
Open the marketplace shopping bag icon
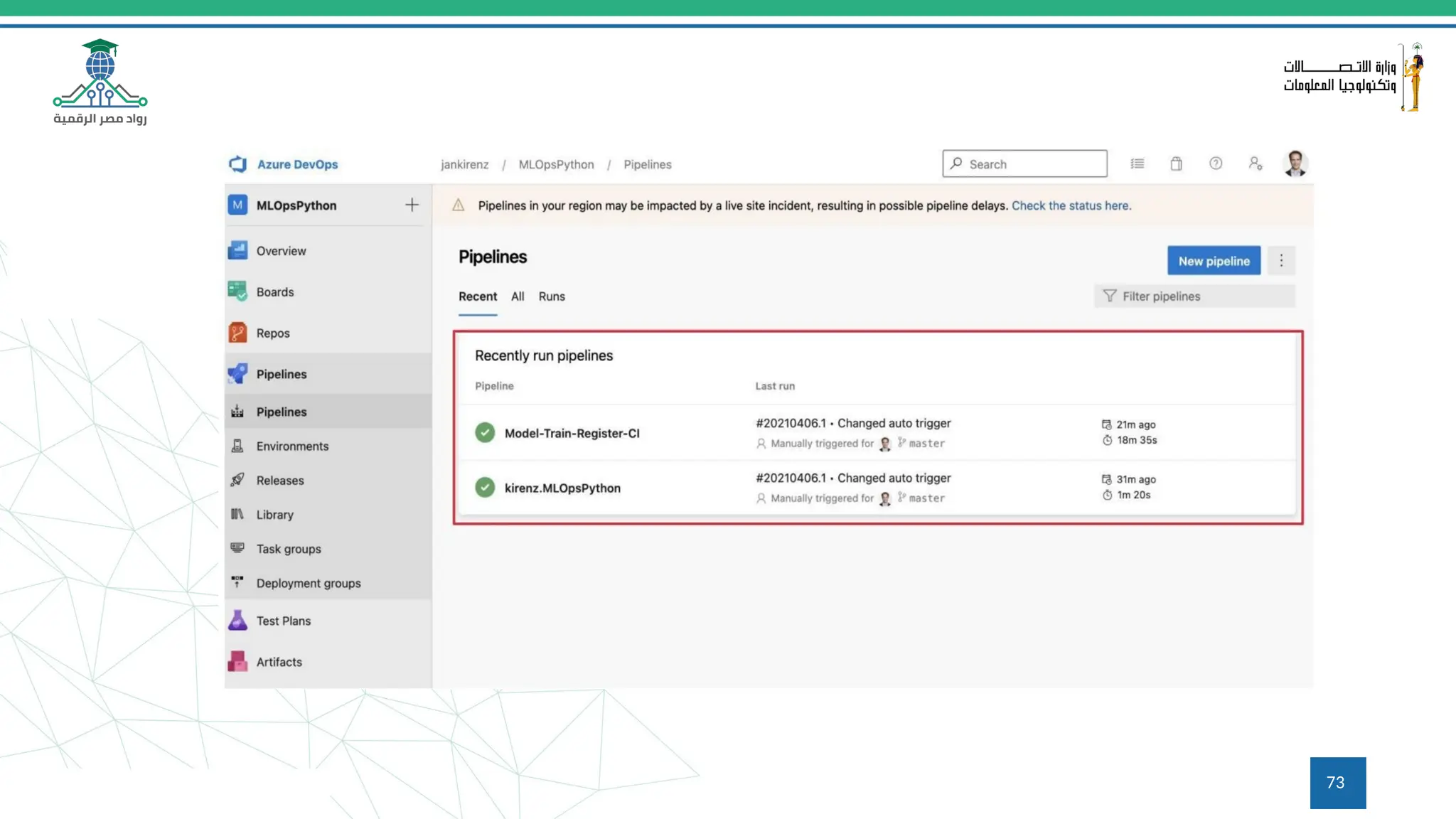(1177, 164)
